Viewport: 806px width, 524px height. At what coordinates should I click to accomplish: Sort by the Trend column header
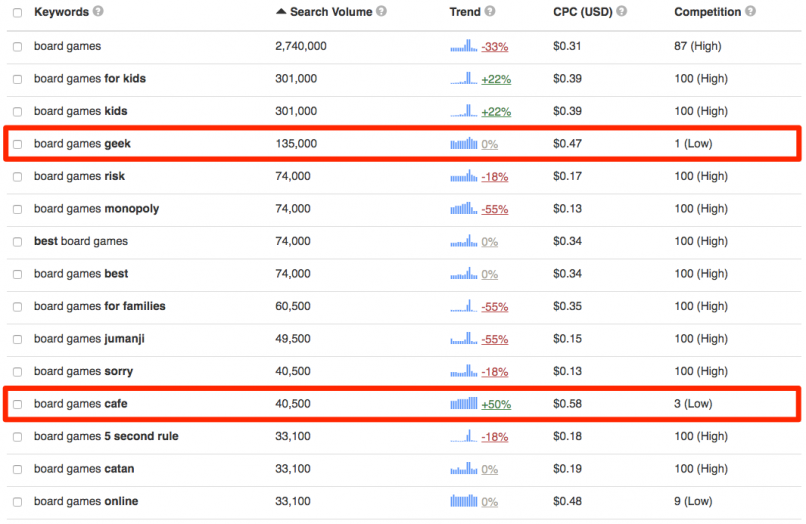point(465,12)
